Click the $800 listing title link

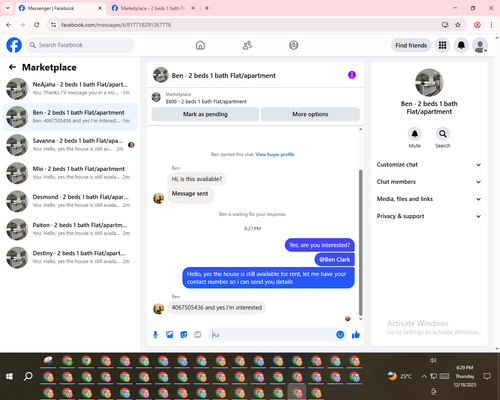206,101
